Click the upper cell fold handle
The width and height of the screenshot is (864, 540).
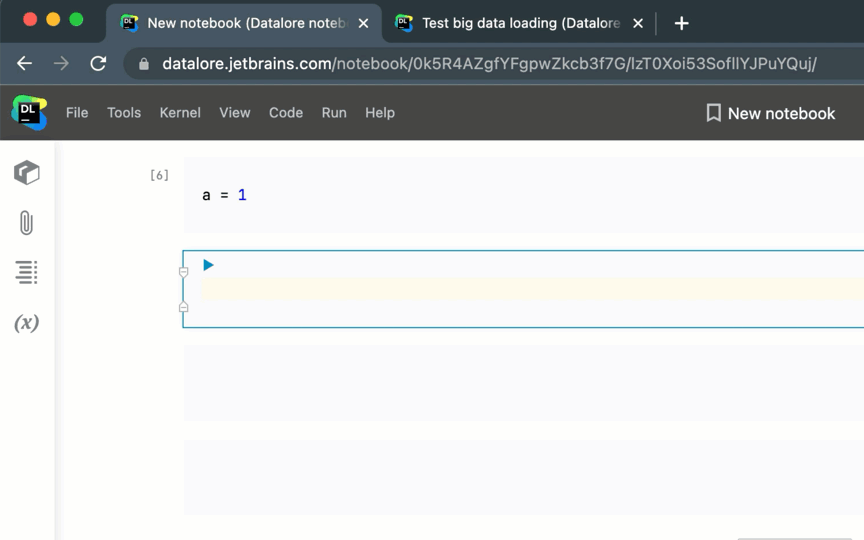(x=183, y=272)
